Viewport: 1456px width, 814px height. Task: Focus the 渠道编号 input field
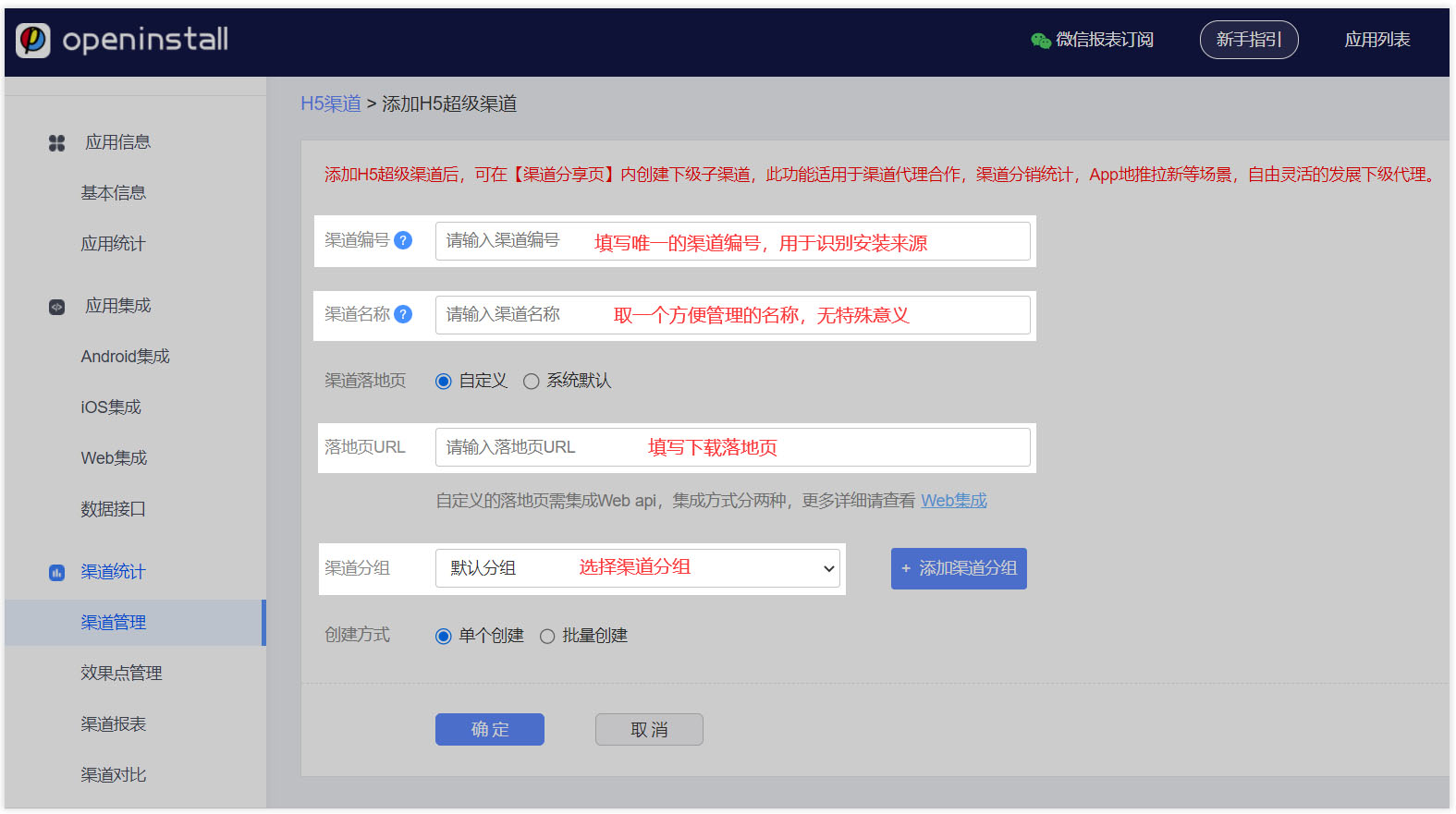tap(733, 241)
